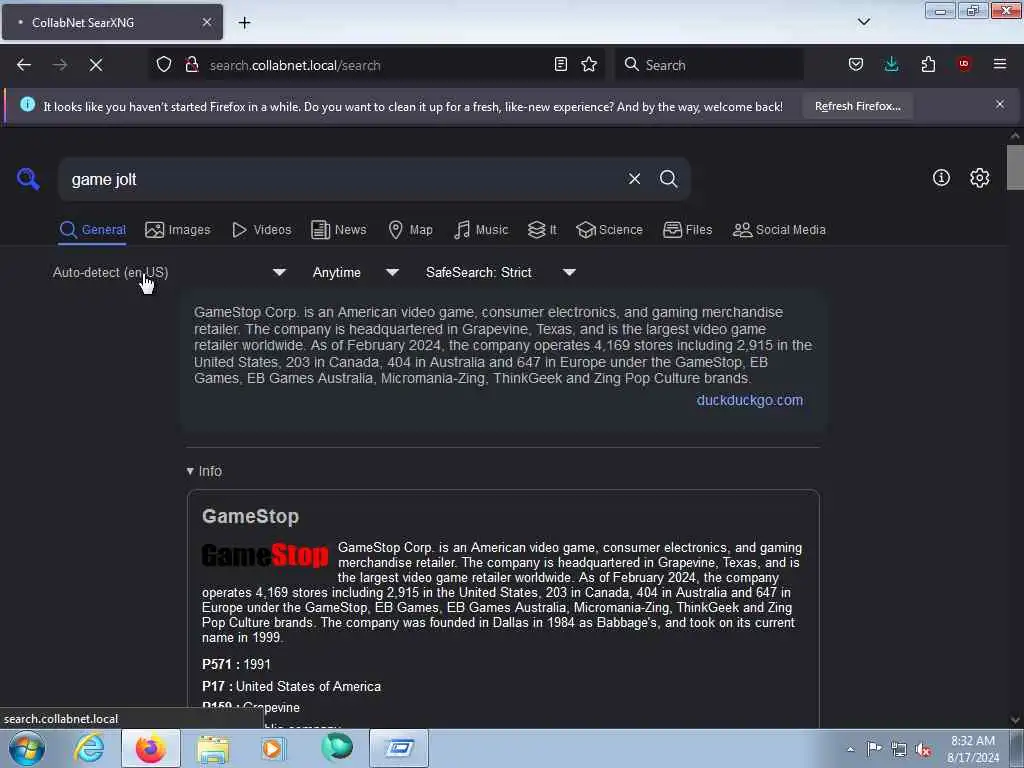Launch Internet Explorer from taskbar
The image size is (1024, 768).
tap(89, 748)
